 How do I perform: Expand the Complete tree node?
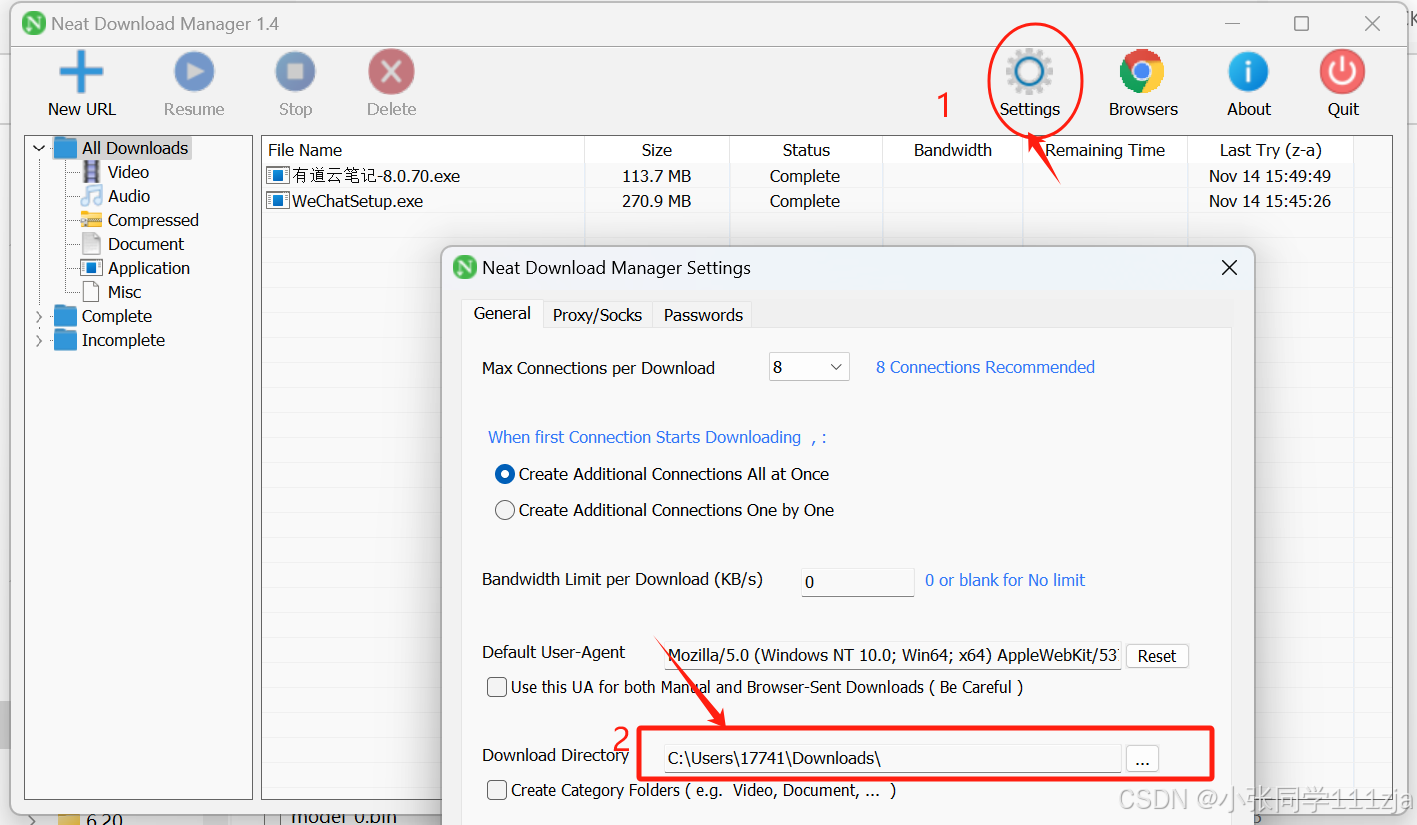point(39,316)
